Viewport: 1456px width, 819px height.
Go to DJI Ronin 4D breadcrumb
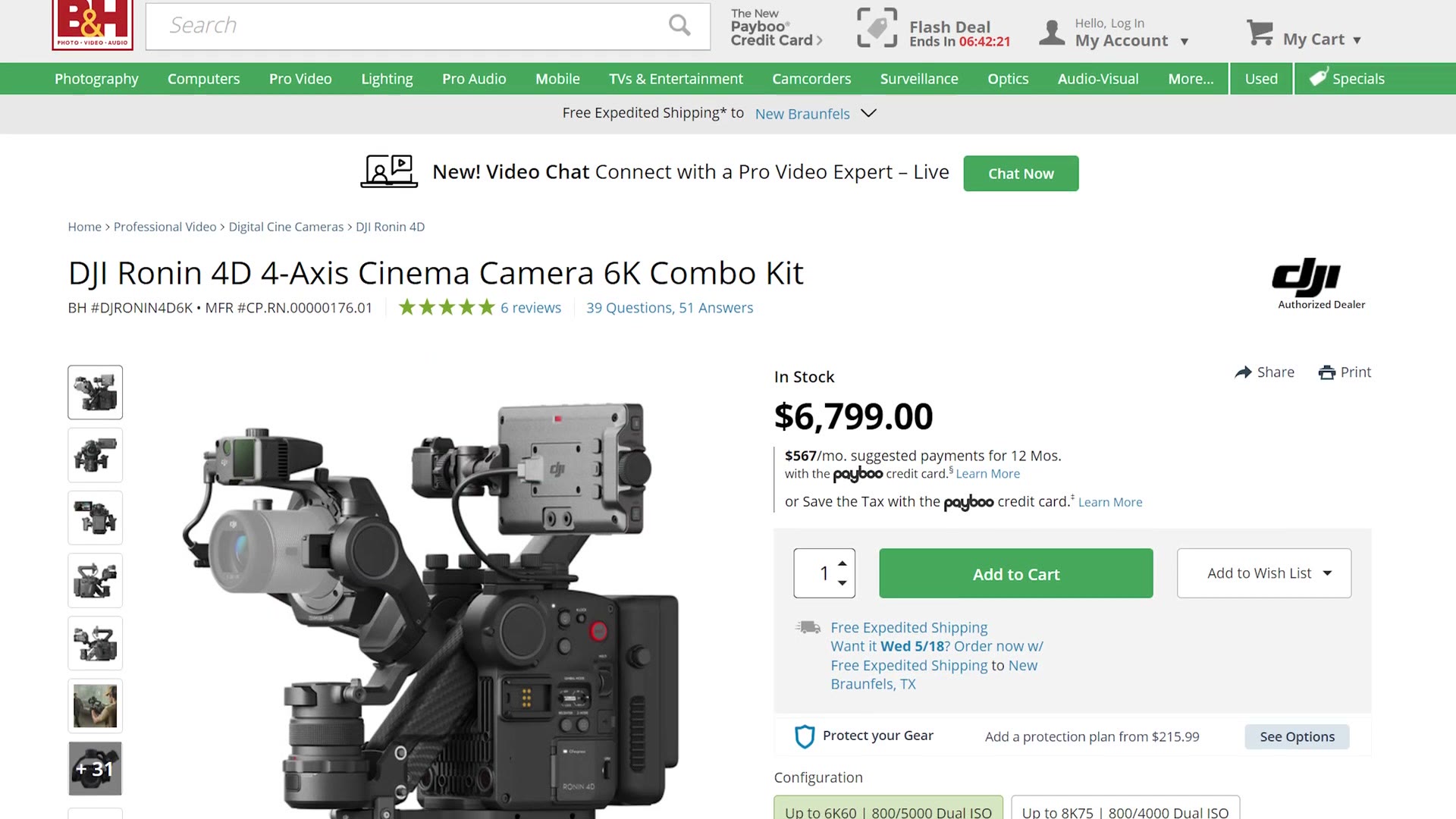390,227
